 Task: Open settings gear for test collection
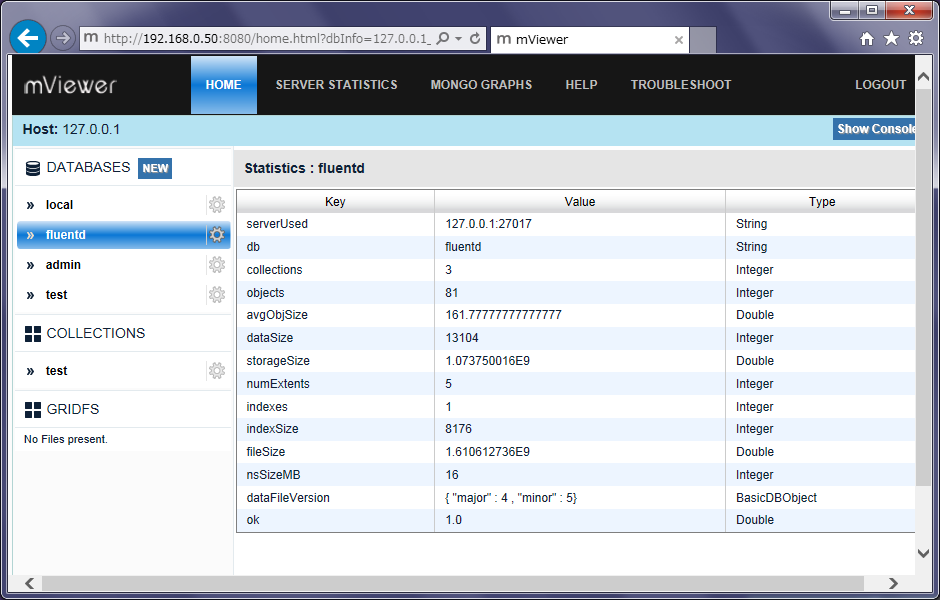216,371
